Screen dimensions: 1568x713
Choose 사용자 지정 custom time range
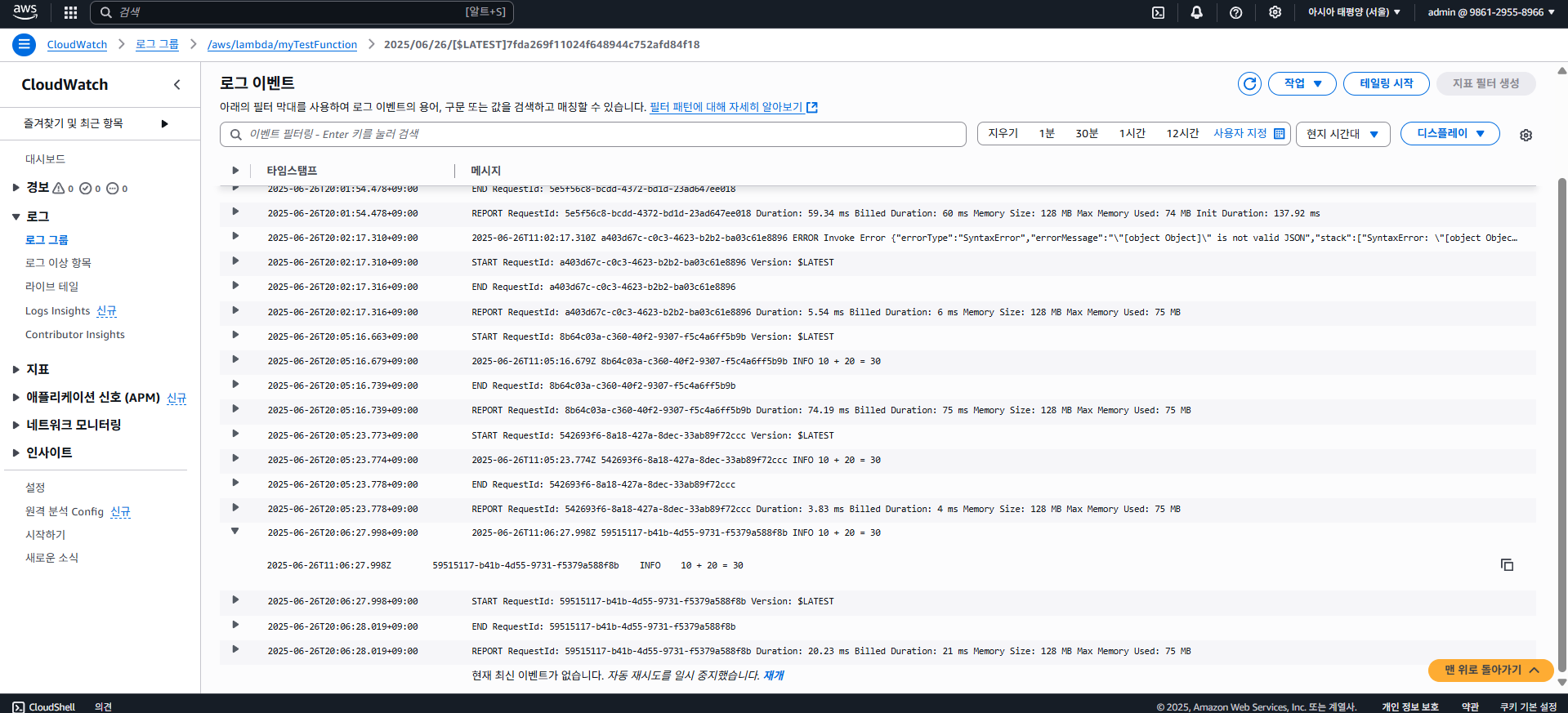(x=1249, y=133)
